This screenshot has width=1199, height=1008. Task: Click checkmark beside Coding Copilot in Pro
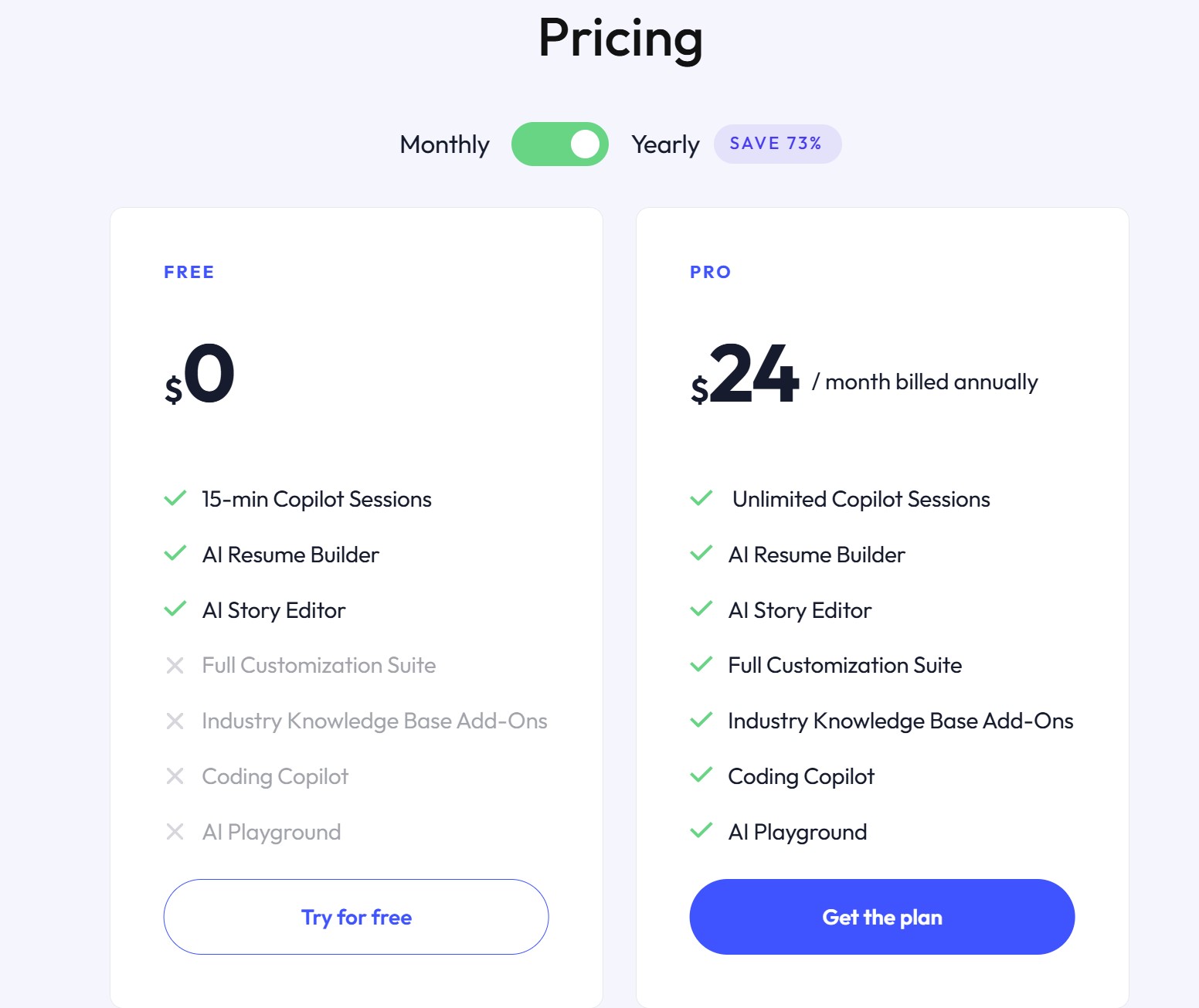coord(701,776)
